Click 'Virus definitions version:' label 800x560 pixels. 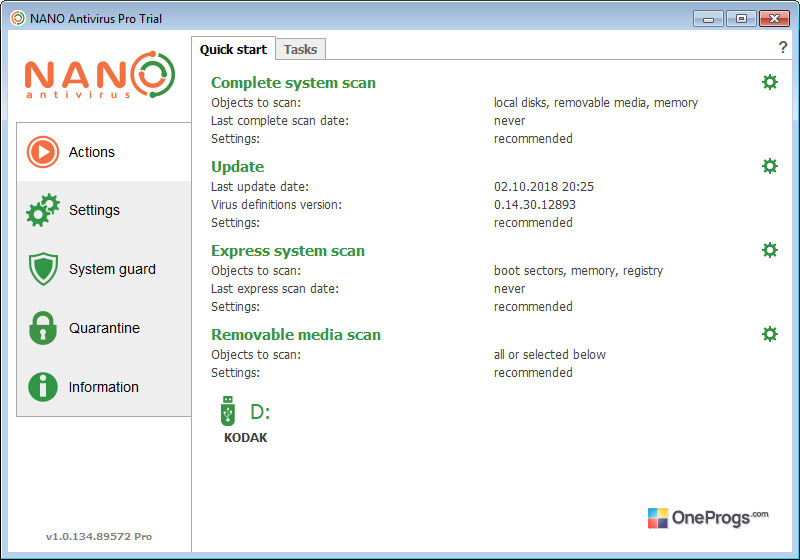coord(277,205)
